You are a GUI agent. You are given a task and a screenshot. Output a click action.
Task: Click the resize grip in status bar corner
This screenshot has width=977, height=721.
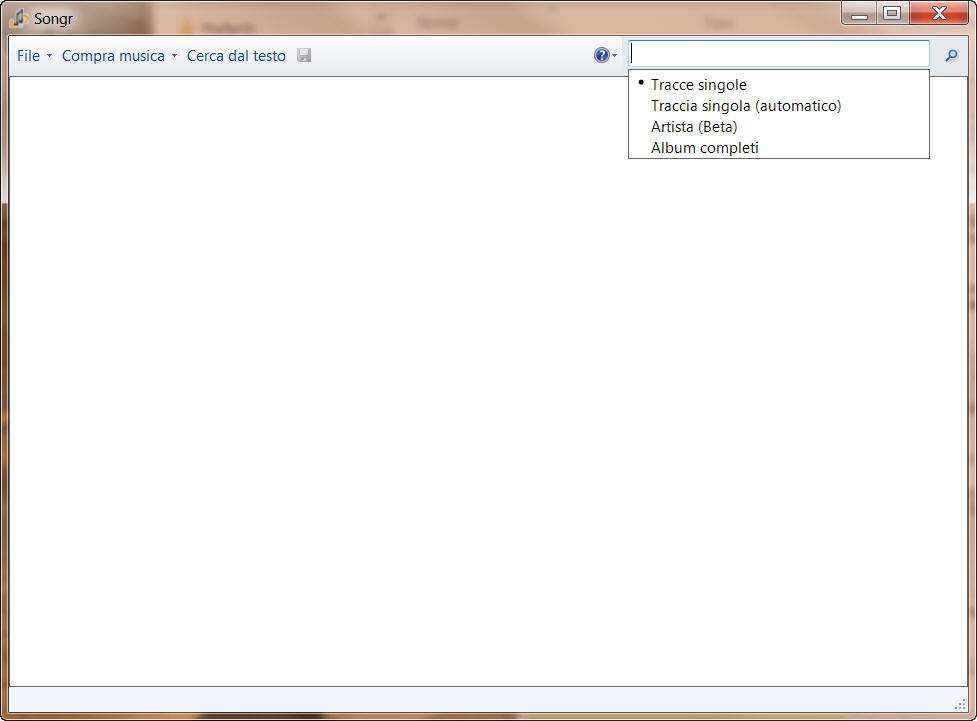pos(960,704)
